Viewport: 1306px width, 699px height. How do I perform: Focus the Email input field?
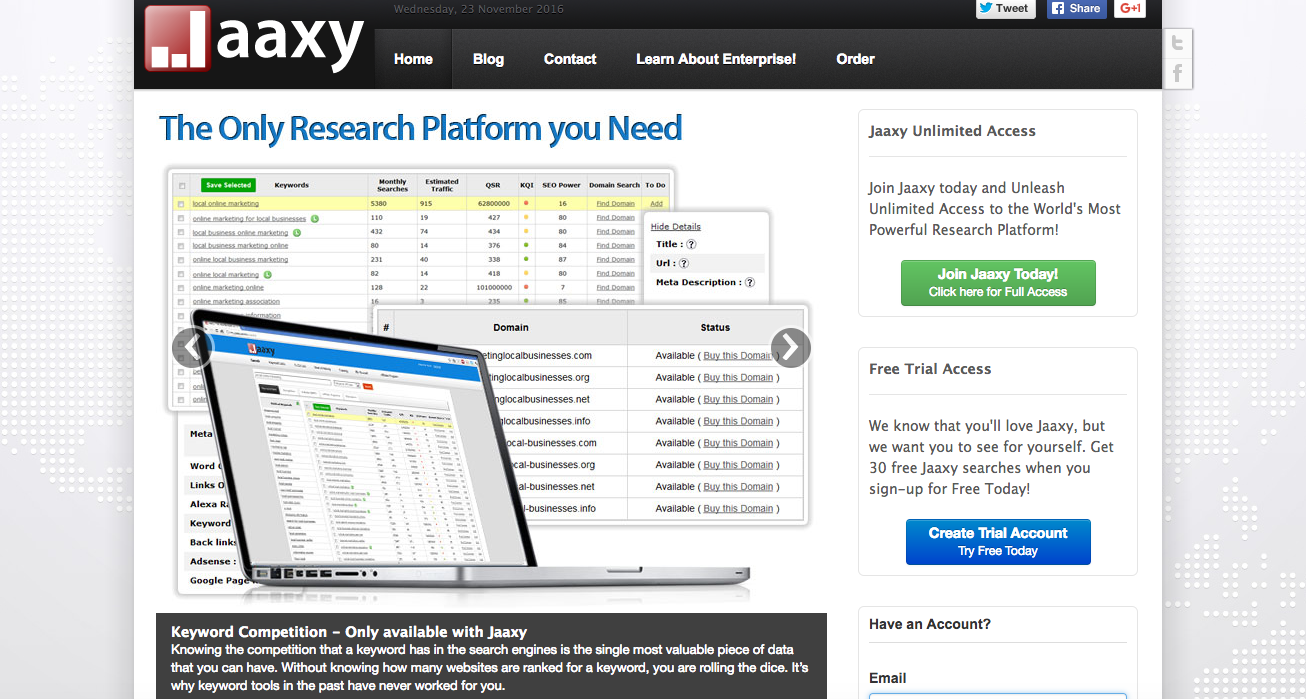[x=998, y=696]
